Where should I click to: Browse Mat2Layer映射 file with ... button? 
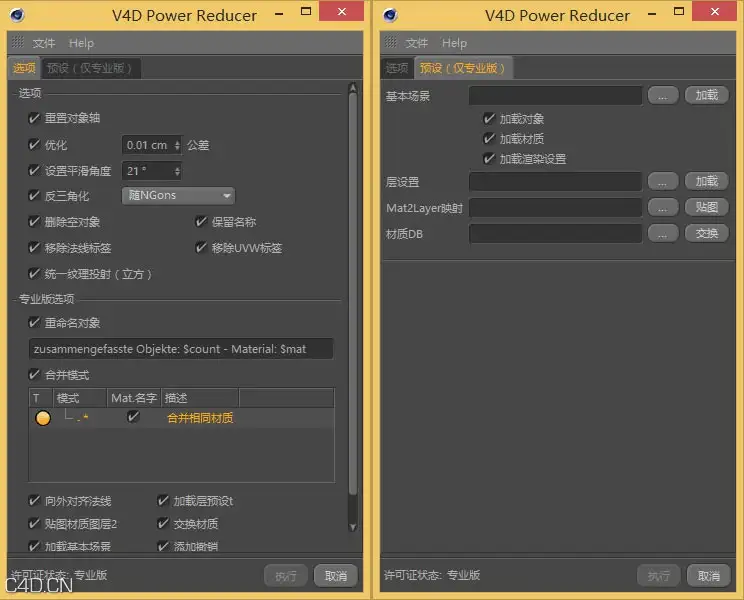662,208
